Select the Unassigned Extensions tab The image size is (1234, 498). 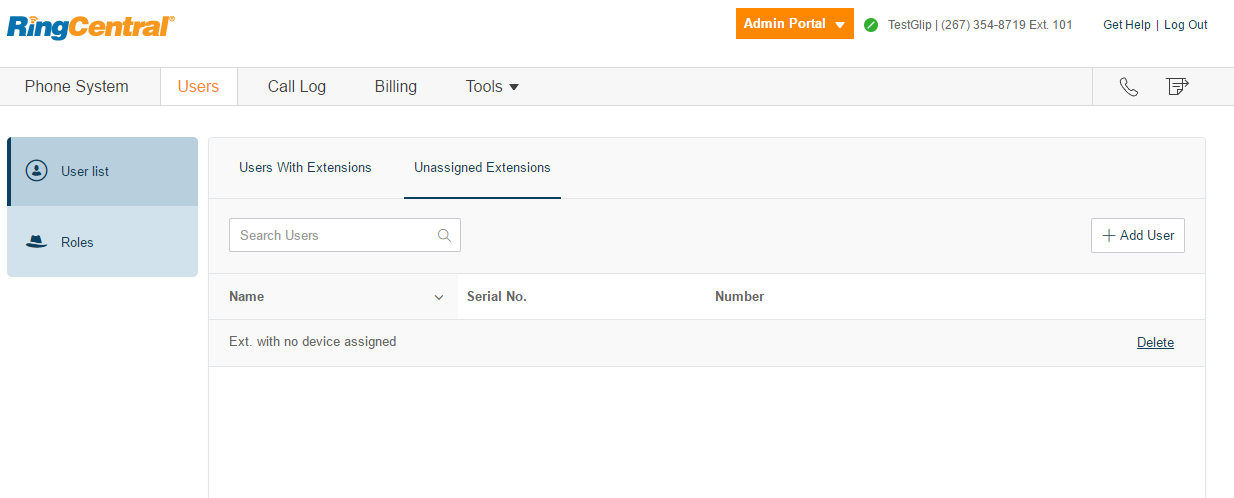pos(482,167)
